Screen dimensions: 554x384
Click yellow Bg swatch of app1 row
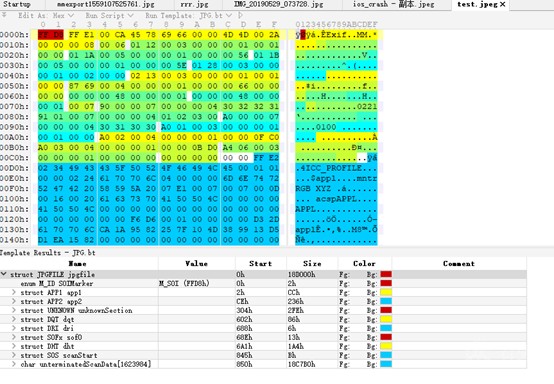pyautogui.click(x=386, y=292)
